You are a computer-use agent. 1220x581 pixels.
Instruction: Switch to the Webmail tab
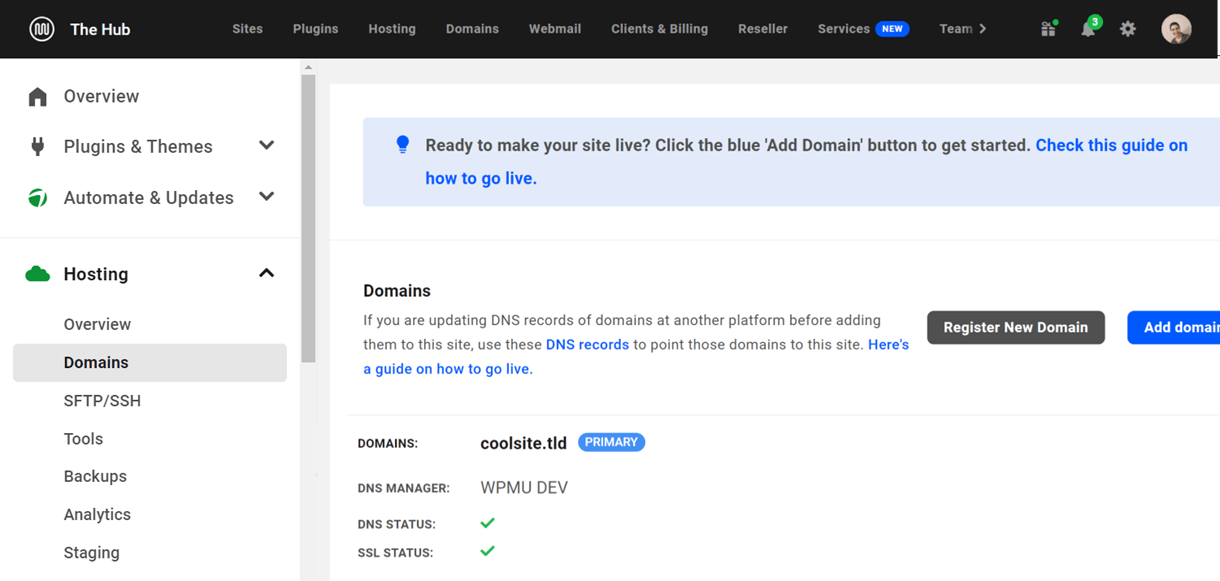coord(555,29)
